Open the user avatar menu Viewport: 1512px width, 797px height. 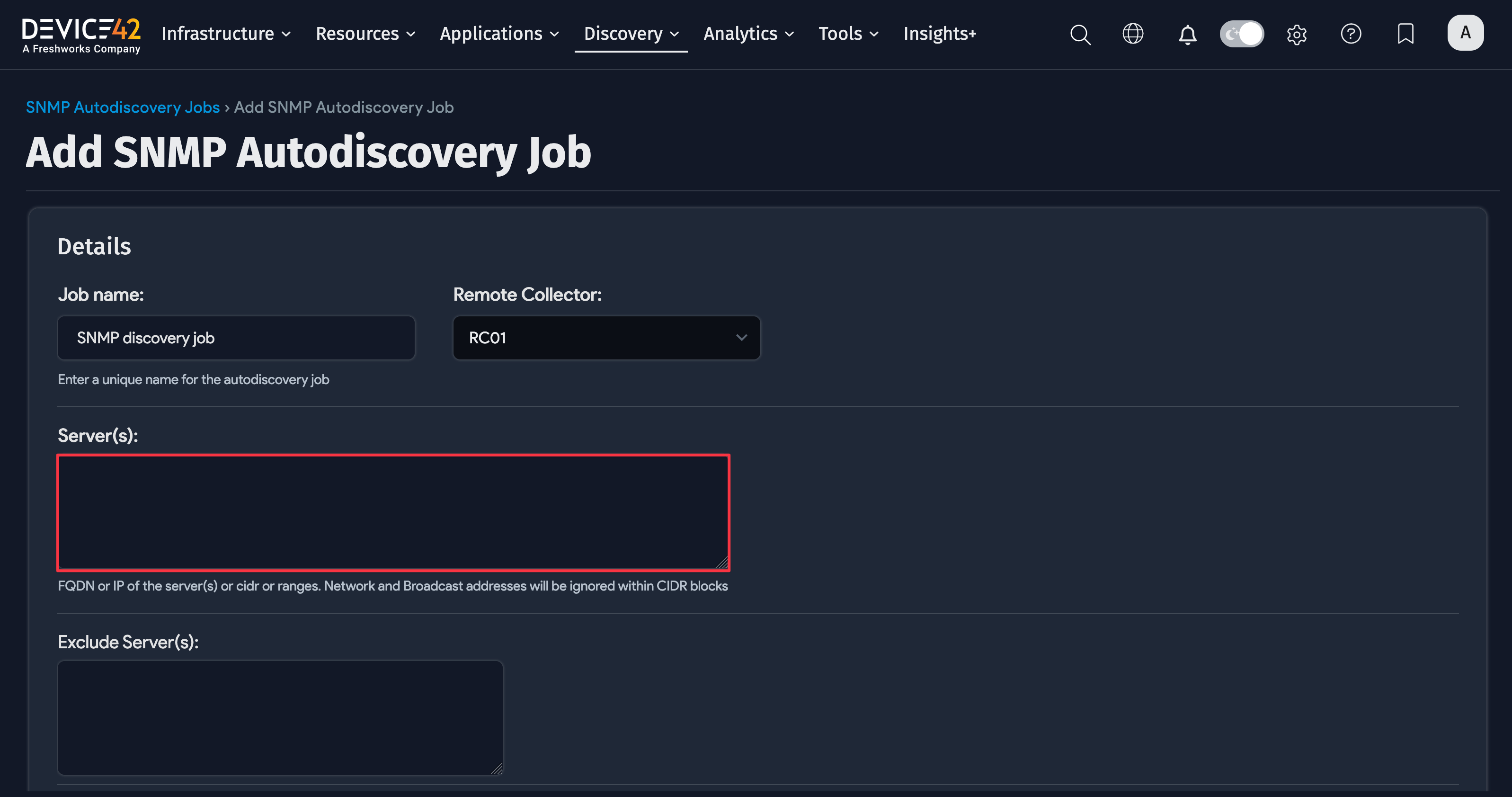point(1466,33)
